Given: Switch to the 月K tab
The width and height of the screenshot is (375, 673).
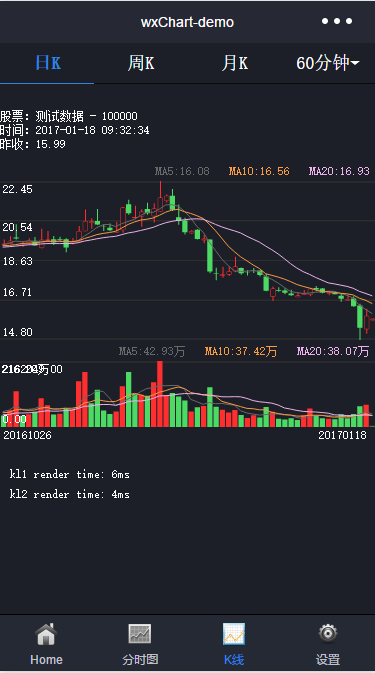Looking at the screenshot, I should [x=235, y=63].
